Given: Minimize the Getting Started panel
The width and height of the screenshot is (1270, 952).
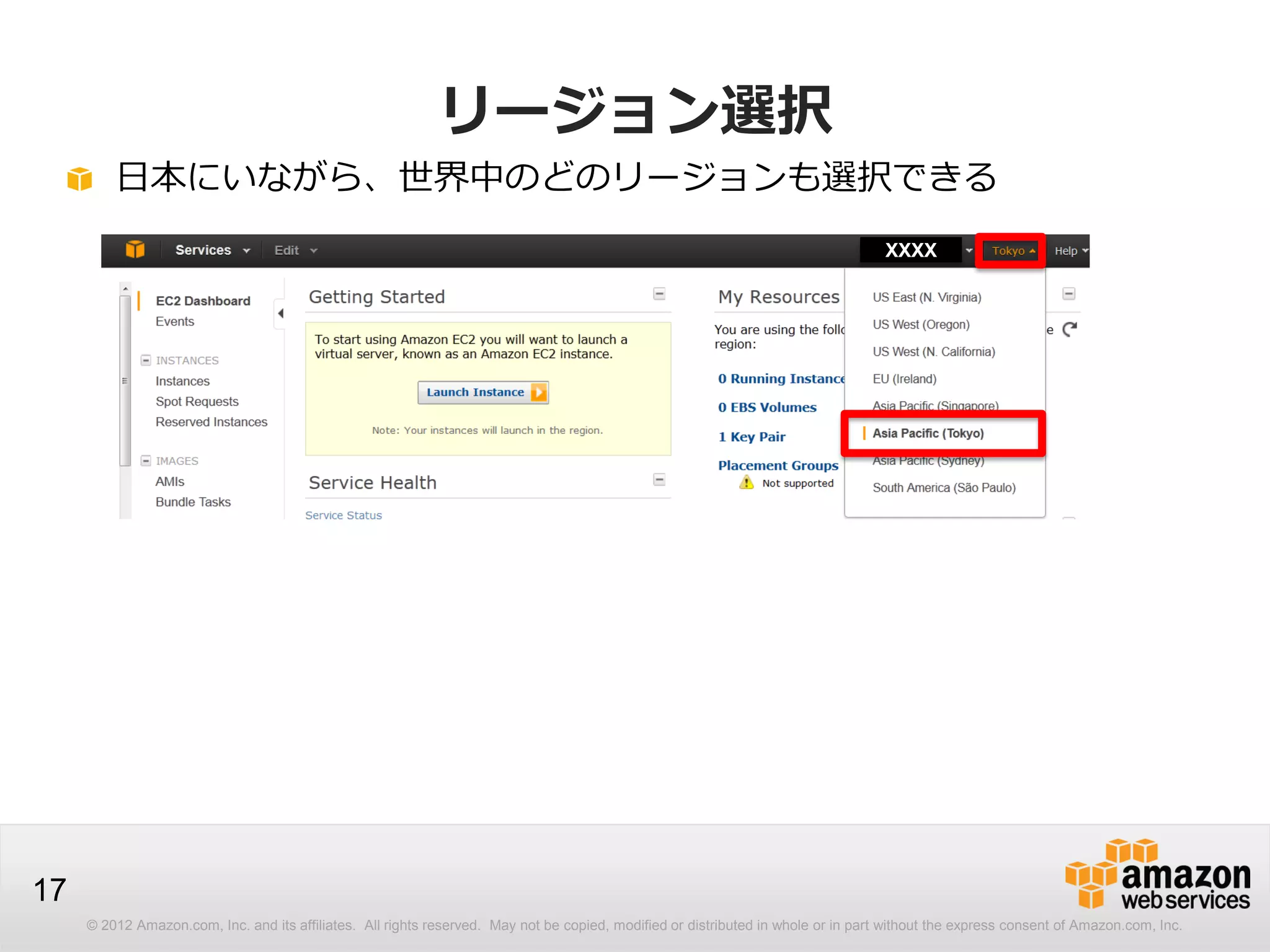Looking at the screenshot, I should (659, 294).
